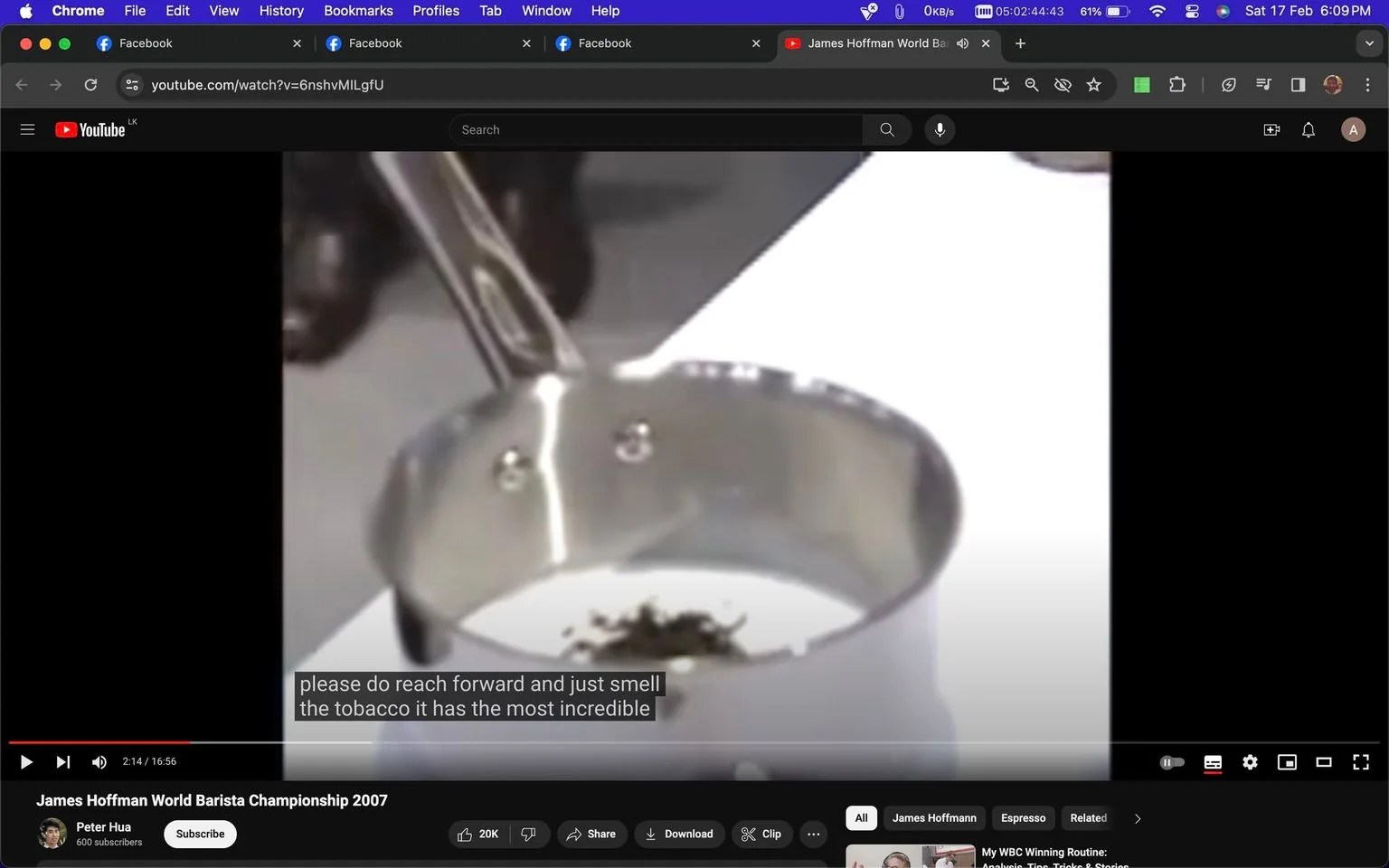1389x868 pixels.
Task: Close the third Facebook tab
Action: click(x=756, y=43)
